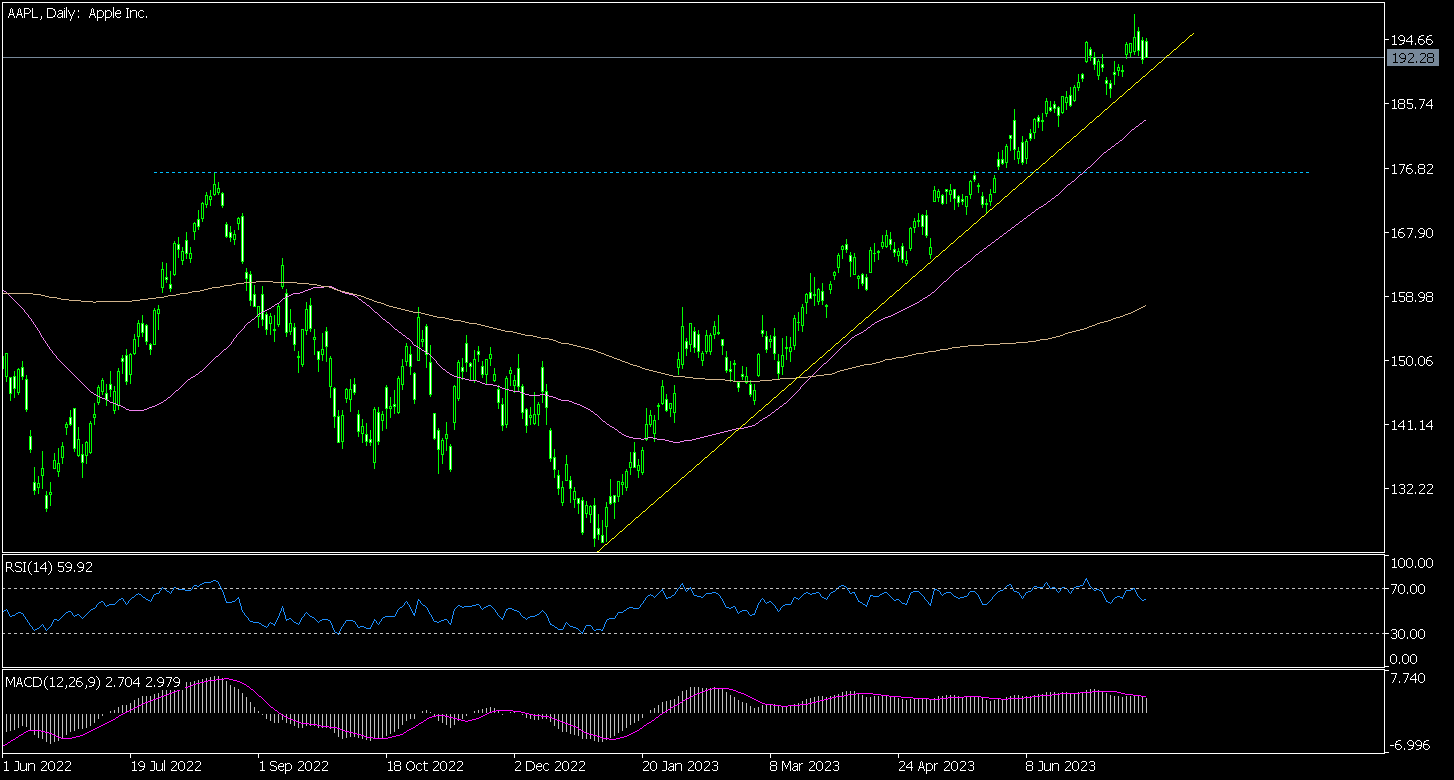Click the 132.22 price axis label

tap(1410, 489)
